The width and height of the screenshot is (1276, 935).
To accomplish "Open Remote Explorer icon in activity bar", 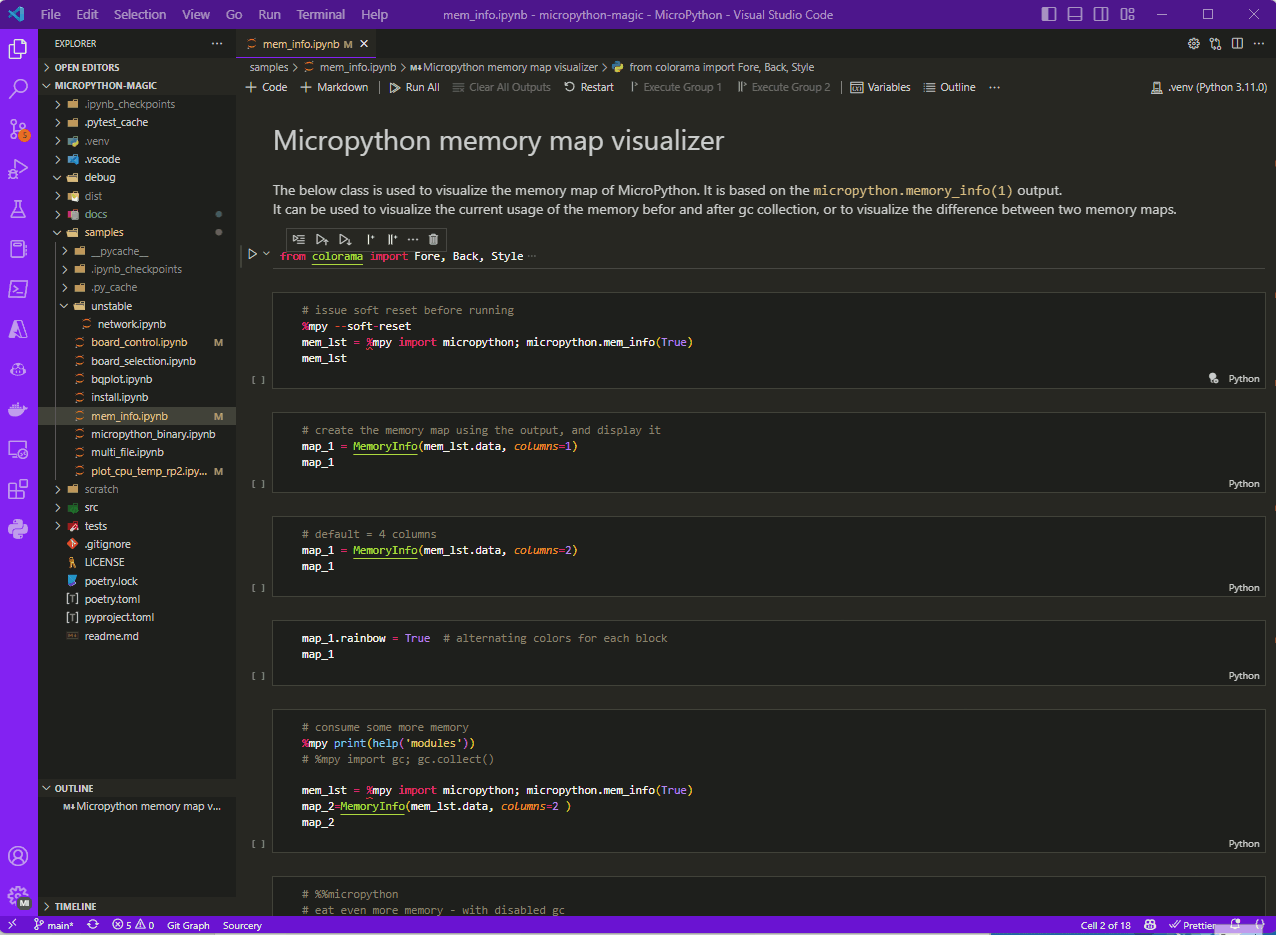I will click(x=18, y=449).
